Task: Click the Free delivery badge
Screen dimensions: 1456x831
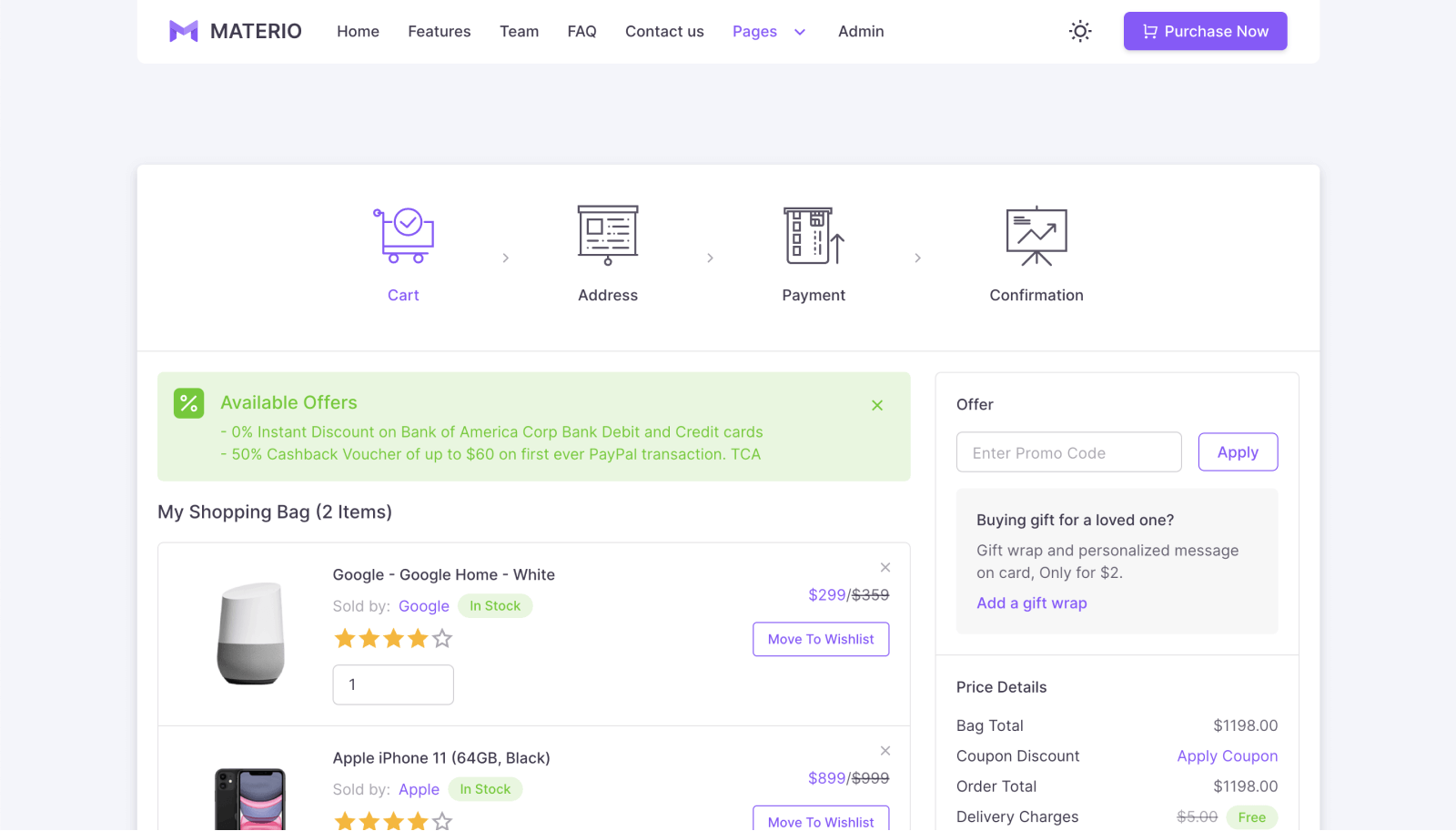Action: click(x=1252, y=817)
